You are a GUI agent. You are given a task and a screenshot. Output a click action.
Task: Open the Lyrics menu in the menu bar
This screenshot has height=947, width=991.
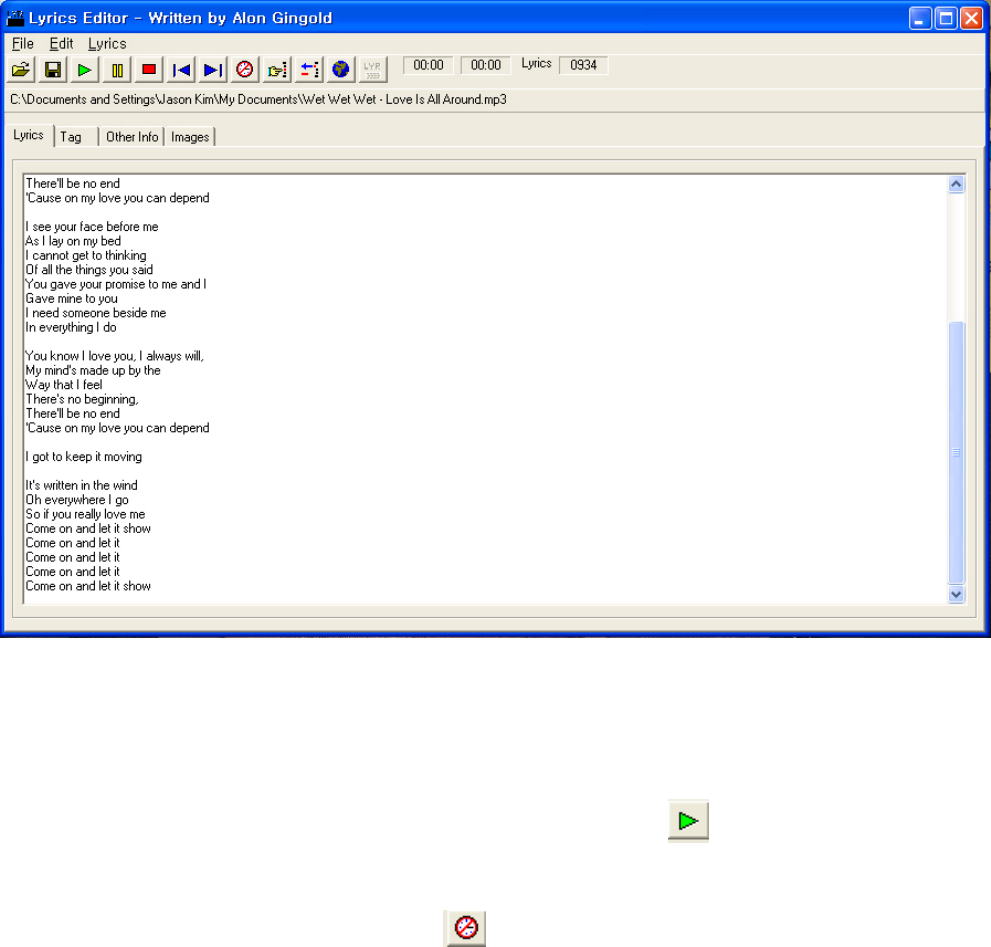(x=107, y=44)
